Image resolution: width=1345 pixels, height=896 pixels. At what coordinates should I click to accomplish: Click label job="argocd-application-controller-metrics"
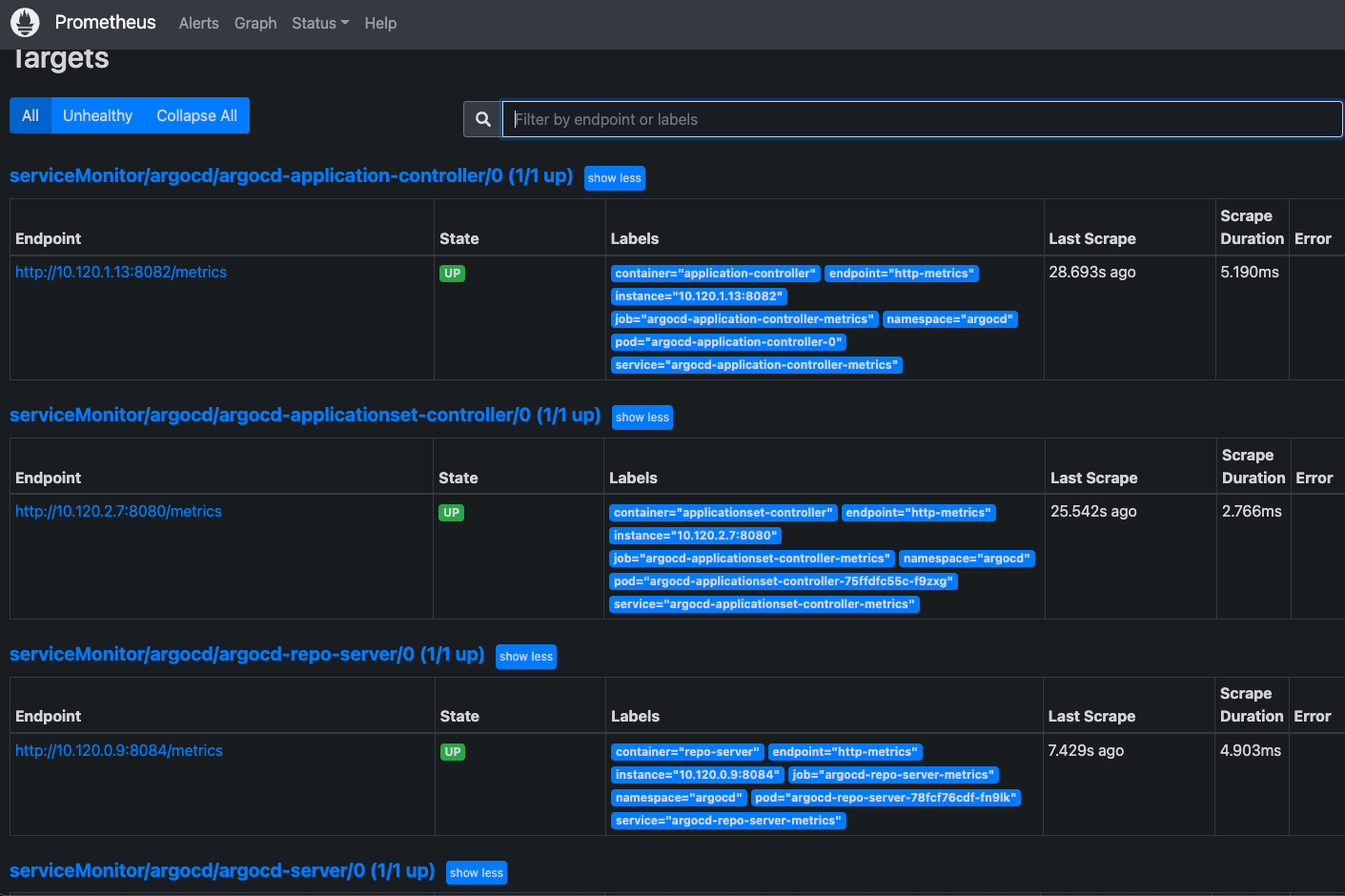(x=744, y=319)
